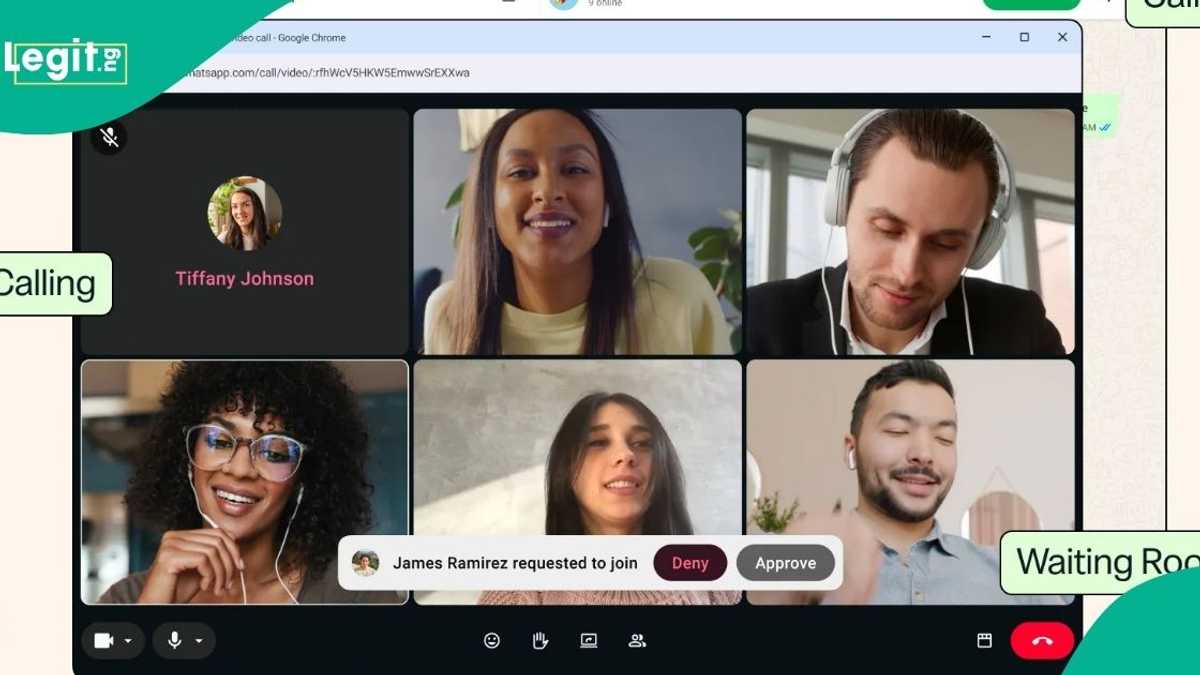
Task: Open the participants list icon
Action: coord(637,641)
